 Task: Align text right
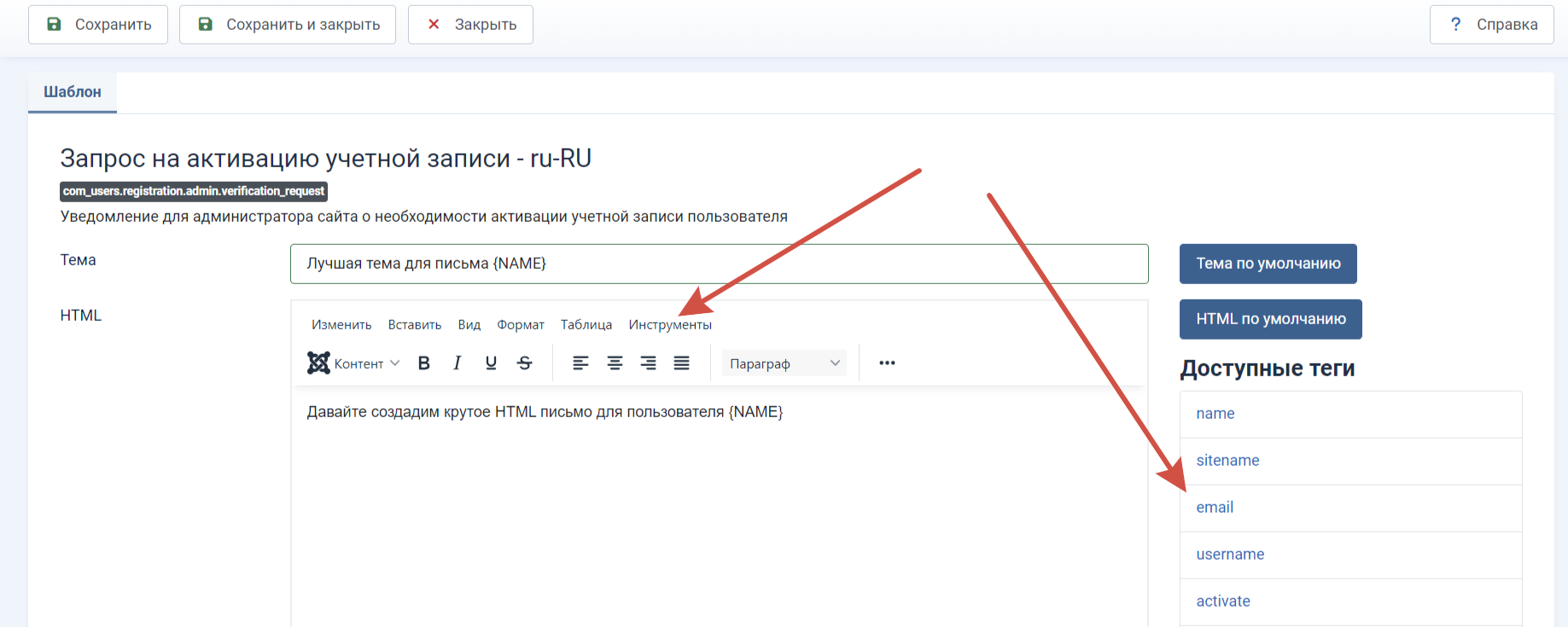click(648, 363)
